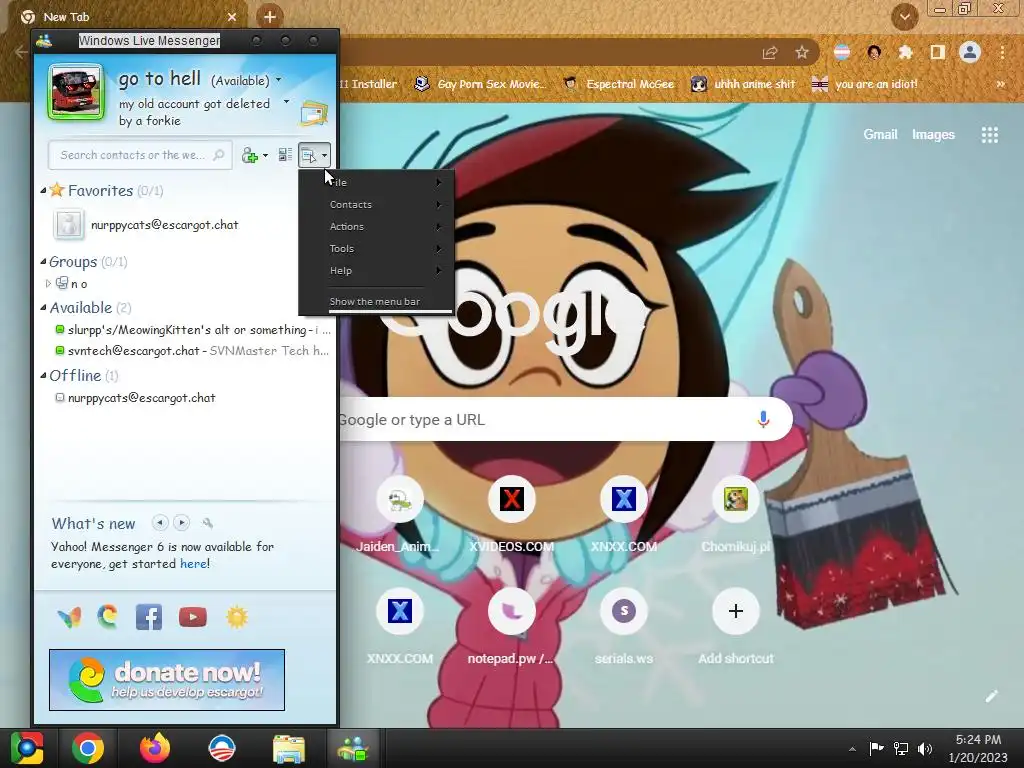This screenshot has height=768, width=1024.
Task: Select Show the menu bar
Action: [376, 302]
